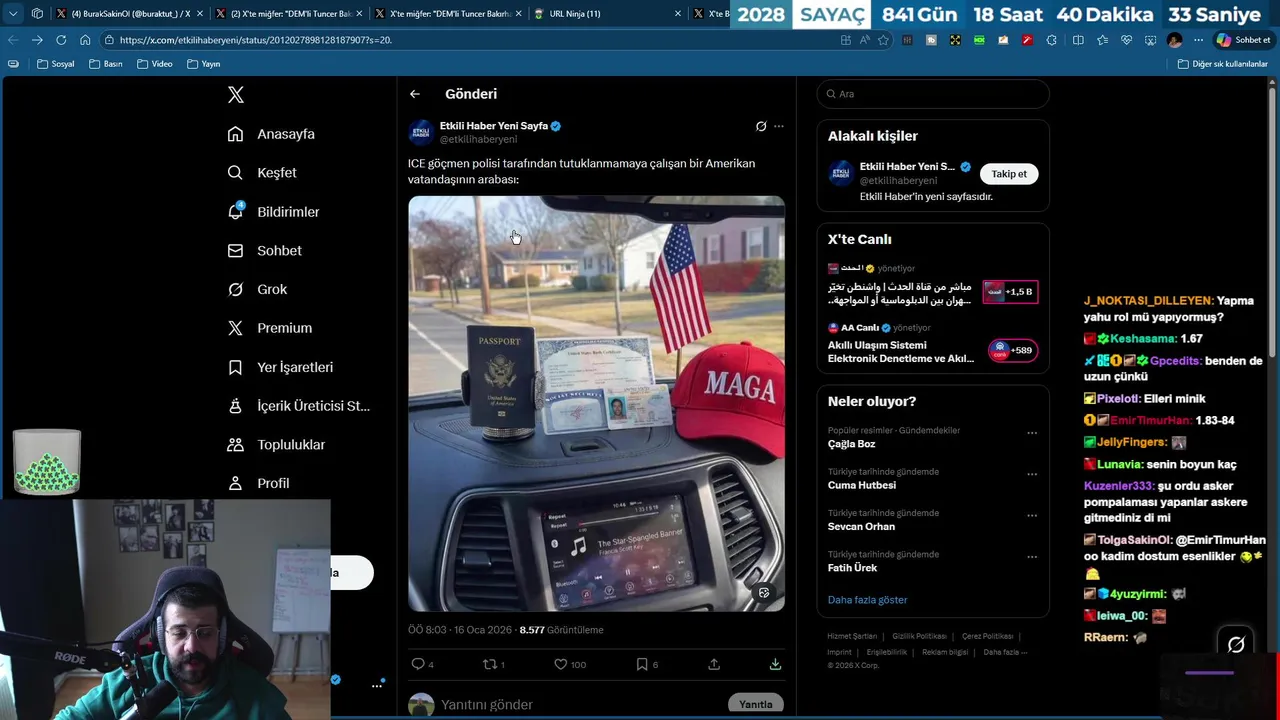The image size is (1280, 720).
Task: Open Basın bookmarks folder
Action: [106, 64]
